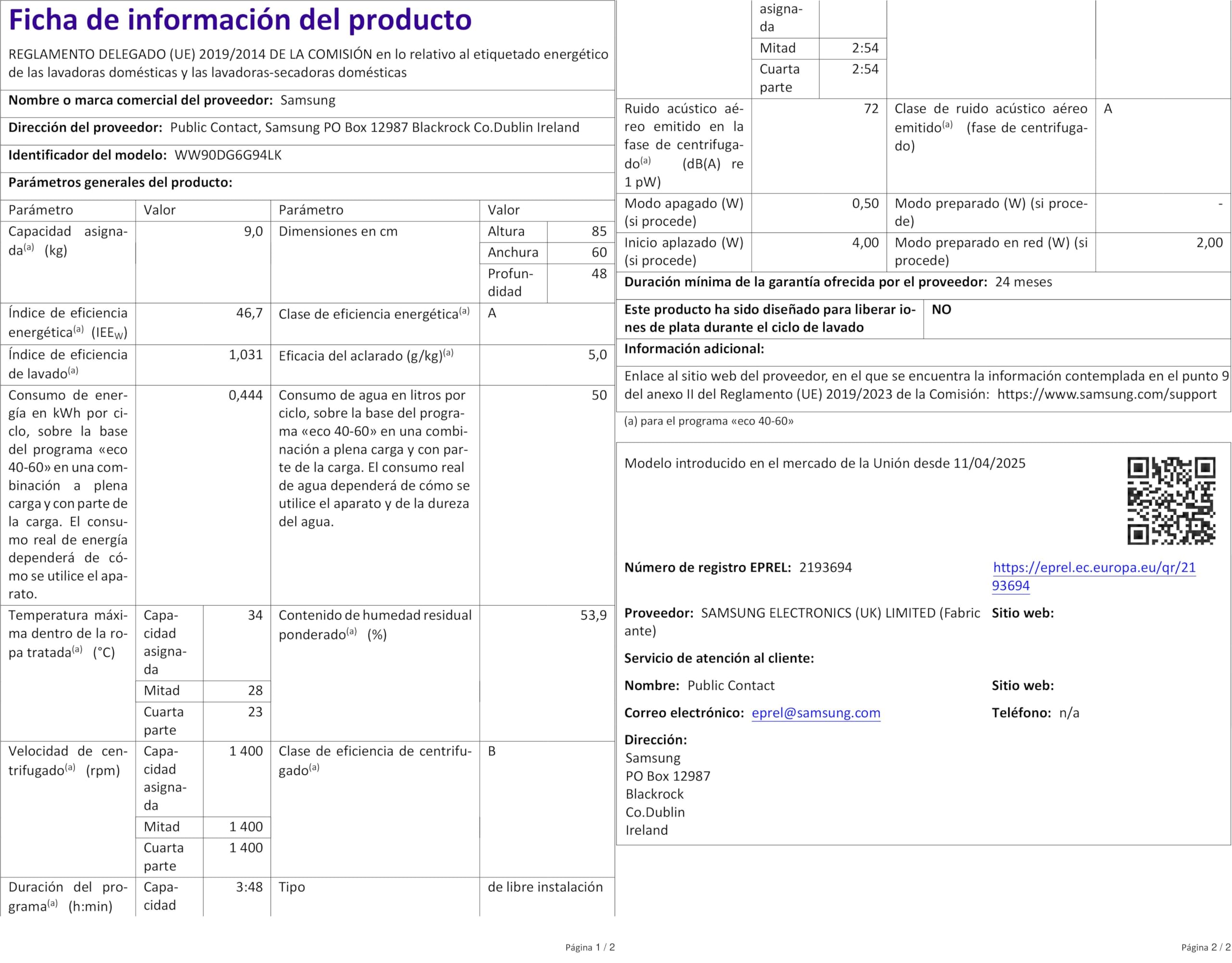This screenshot has width=1232, height=963.
Task: Click EPREL registration number 2193694
Action: [x=825, y=567]
